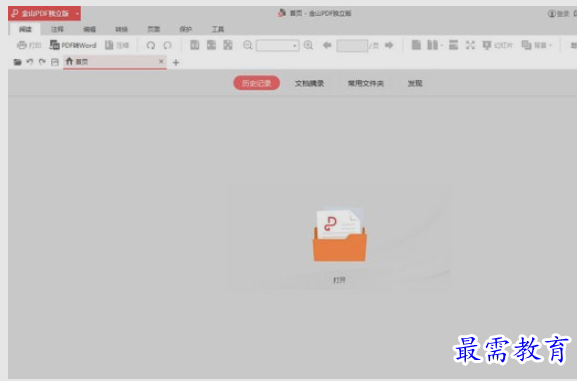
Task: Switch to the 转换 ribbon tab
Action: pos(121,29)
